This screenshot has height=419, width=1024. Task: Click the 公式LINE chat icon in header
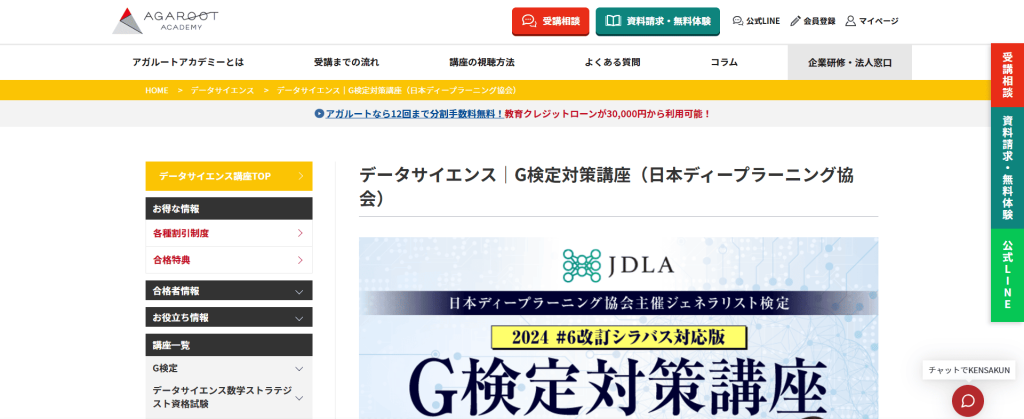click(738, 21)
